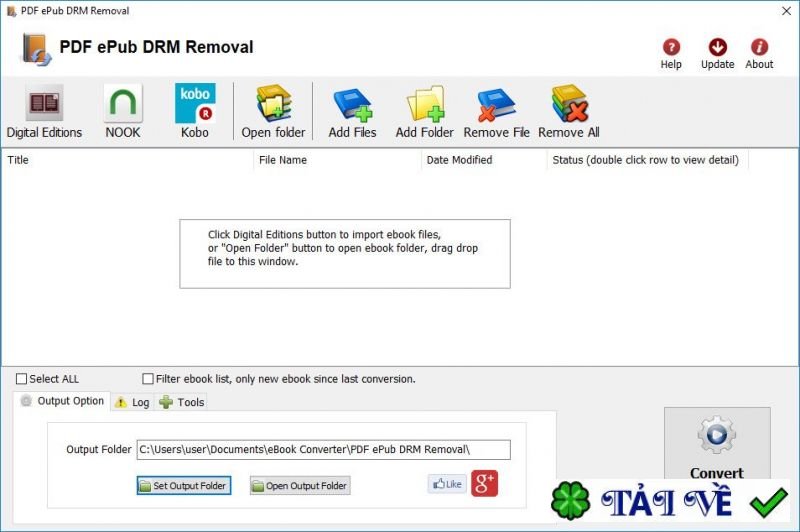The height and width of the screenshot is (532, 800).
Task: Tick the Select ALL checkbox
Action: coord(21,379)
